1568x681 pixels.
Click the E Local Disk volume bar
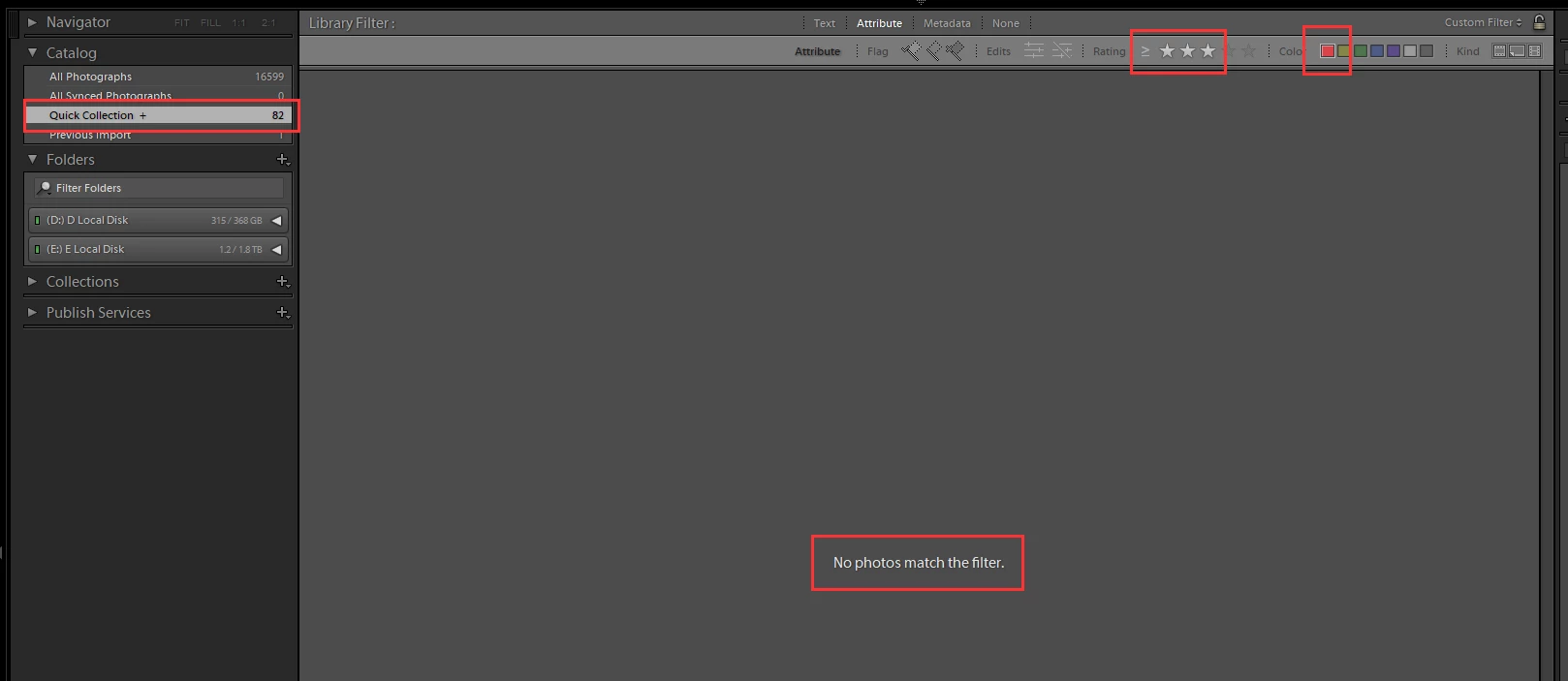[x=158, y=250]
